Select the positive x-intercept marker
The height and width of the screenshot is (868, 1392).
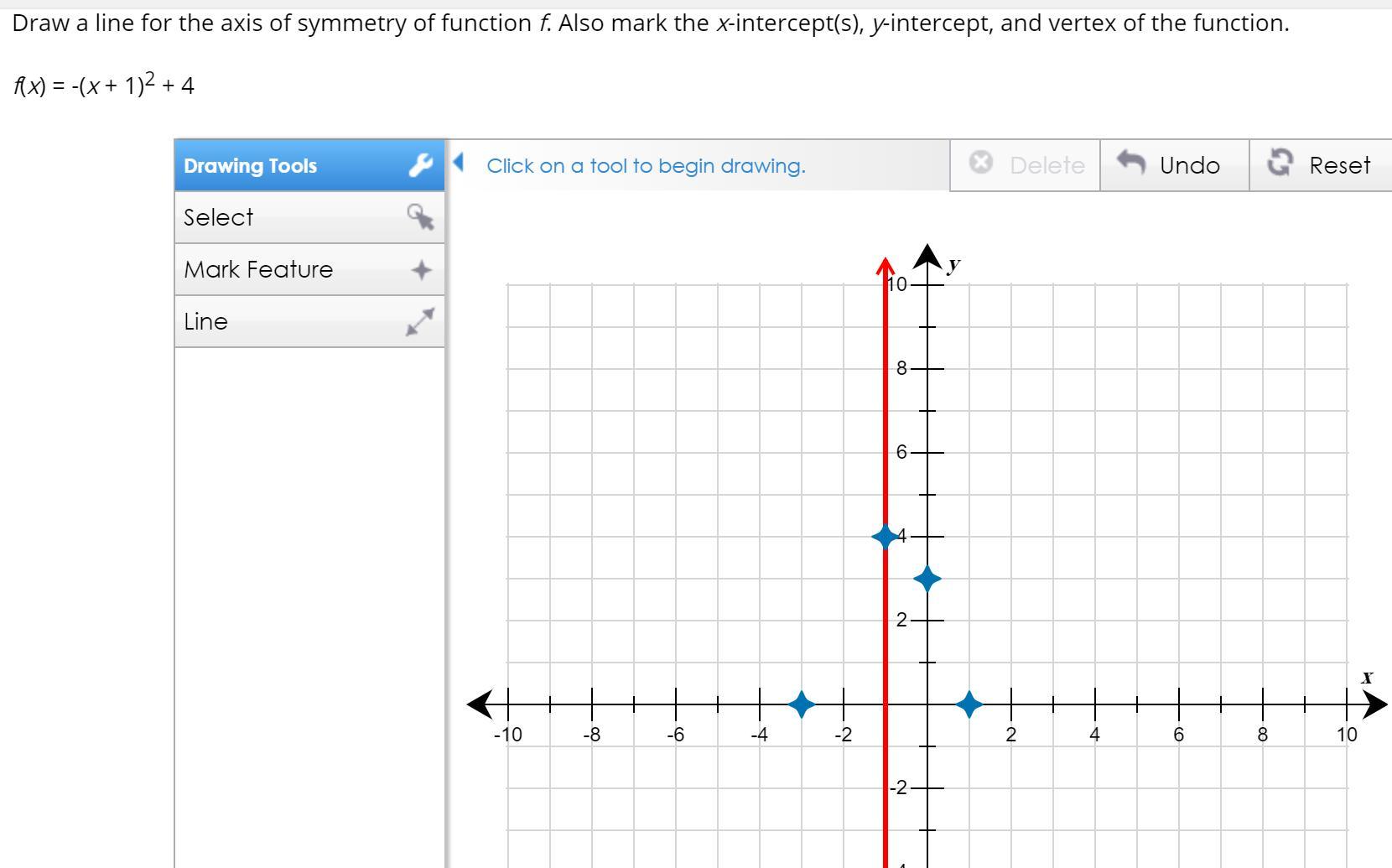969,704
